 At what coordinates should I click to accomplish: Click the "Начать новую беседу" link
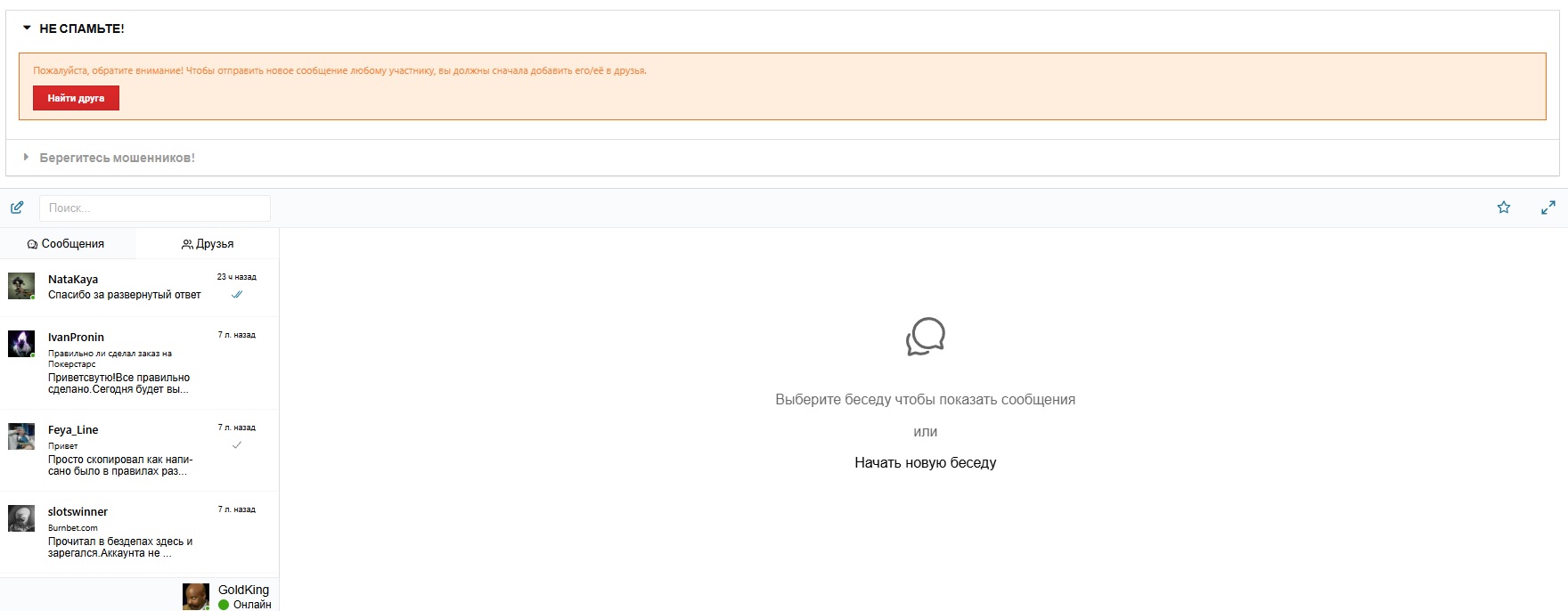coord(925,462)
